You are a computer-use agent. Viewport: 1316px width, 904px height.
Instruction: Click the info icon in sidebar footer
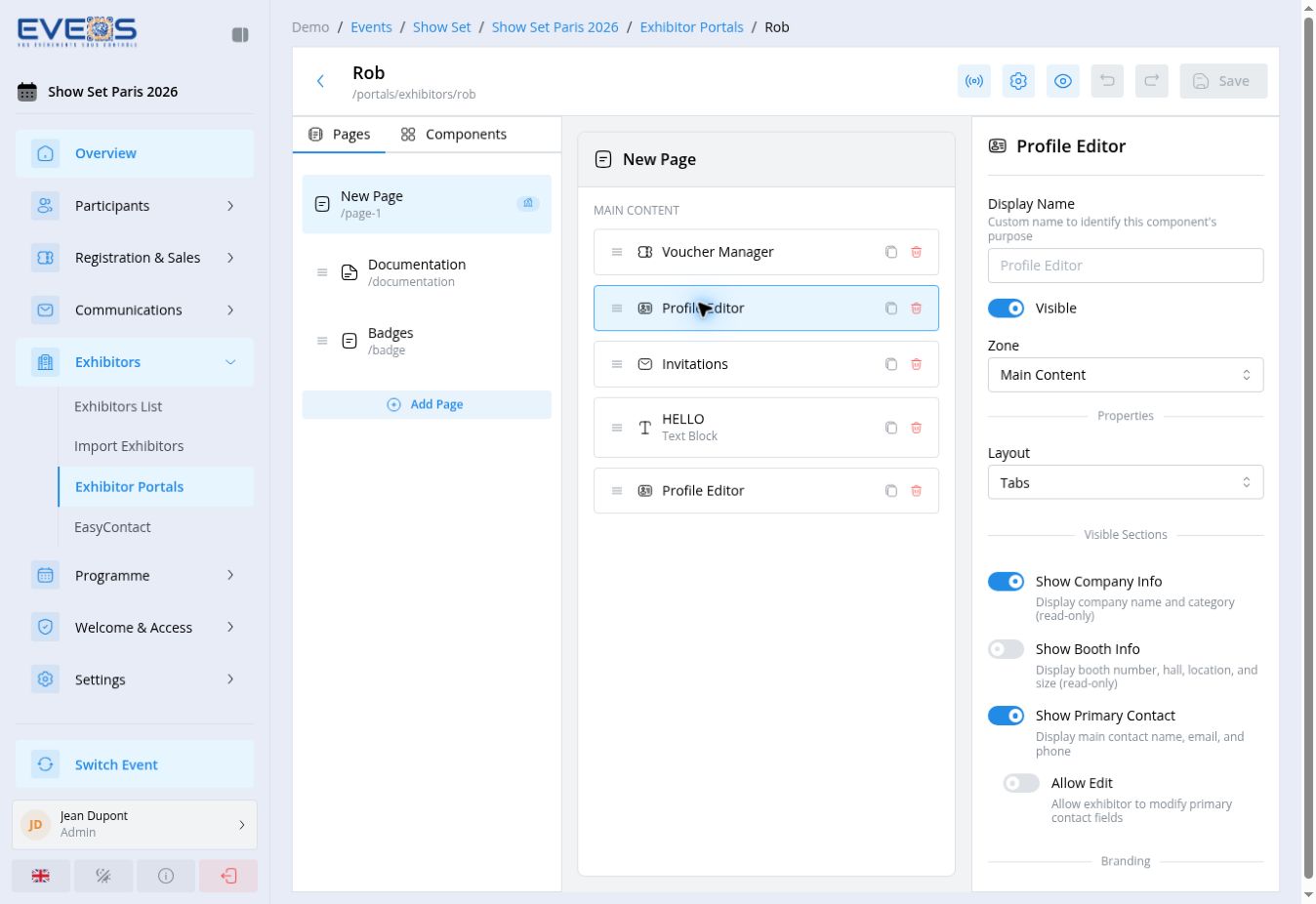(x=166, y=876)
